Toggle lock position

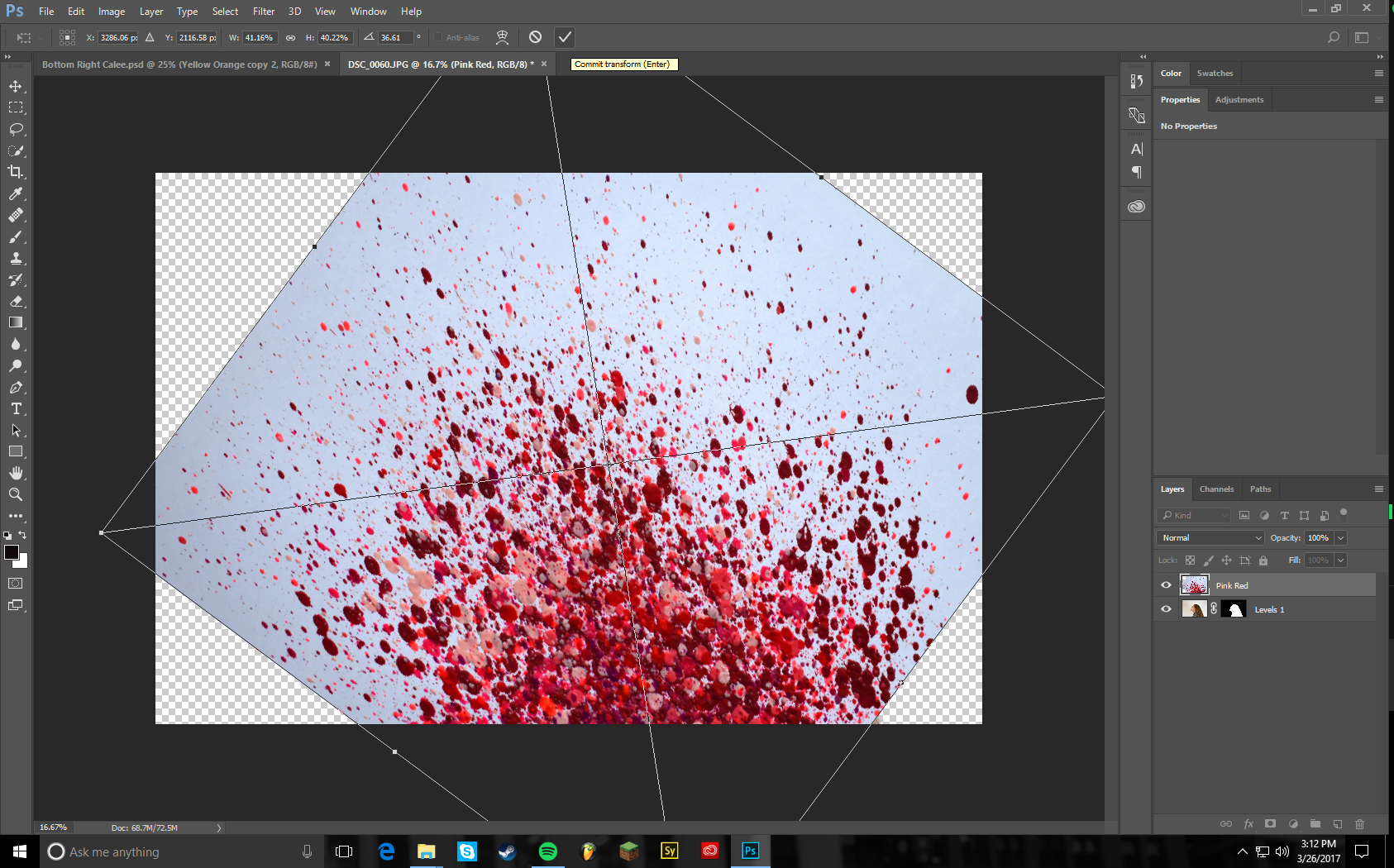1226,560
